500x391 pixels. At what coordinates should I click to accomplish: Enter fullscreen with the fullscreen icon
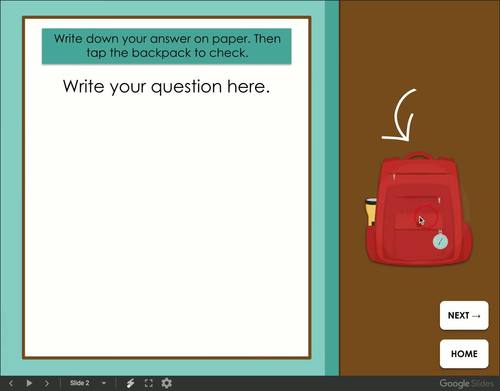149,383
